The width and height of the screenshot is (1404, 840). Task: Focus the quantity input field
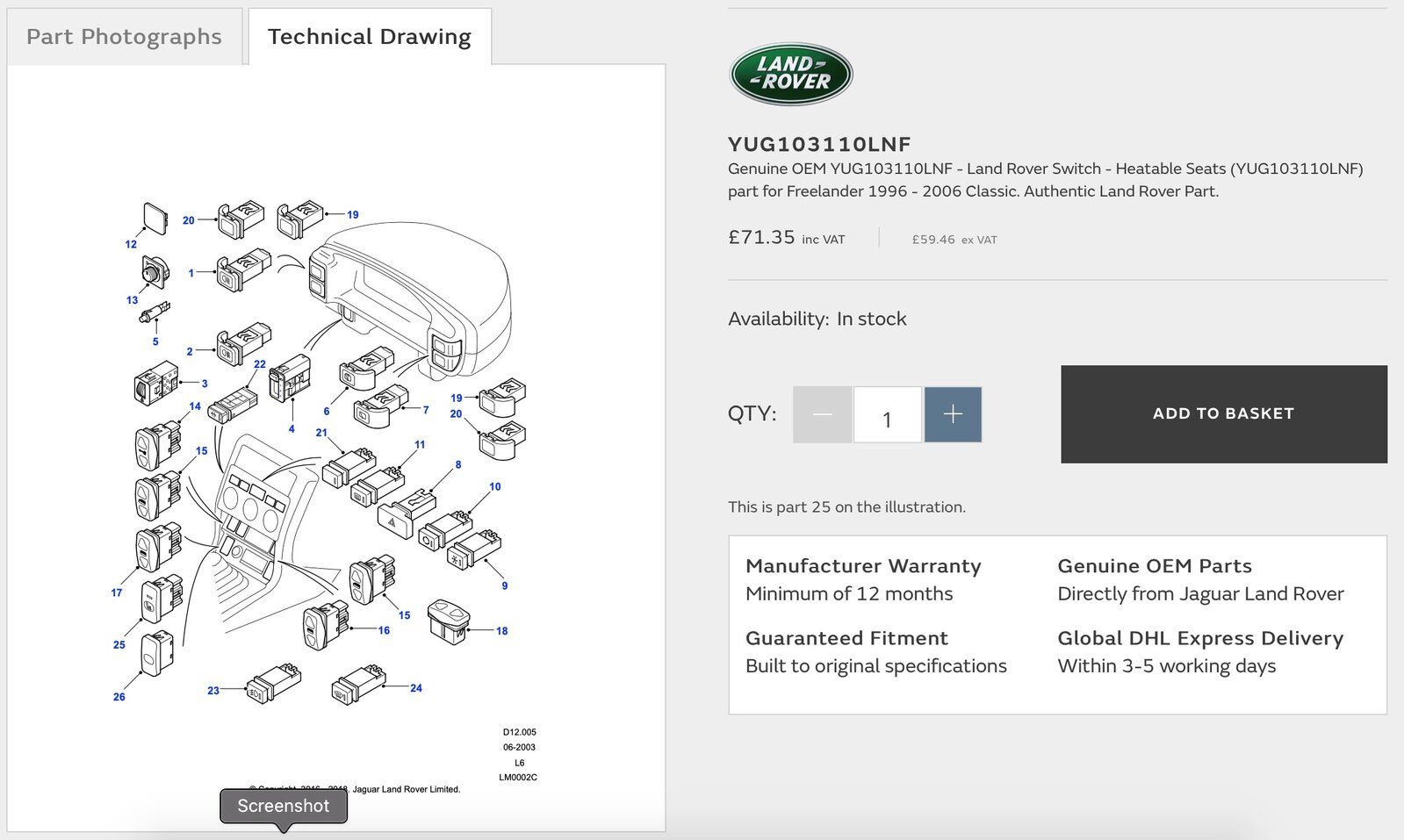pos(888,414)
